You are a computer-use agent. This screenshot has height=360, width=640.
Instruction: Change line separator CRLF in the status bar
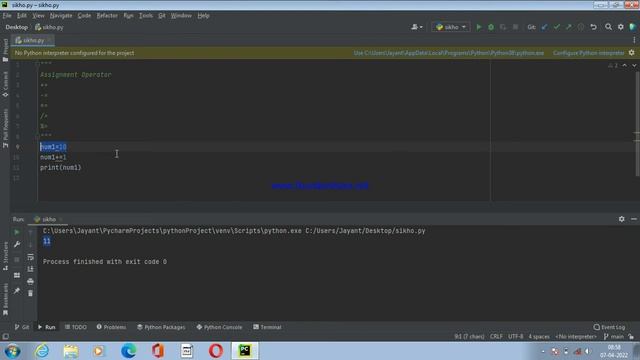496,337
